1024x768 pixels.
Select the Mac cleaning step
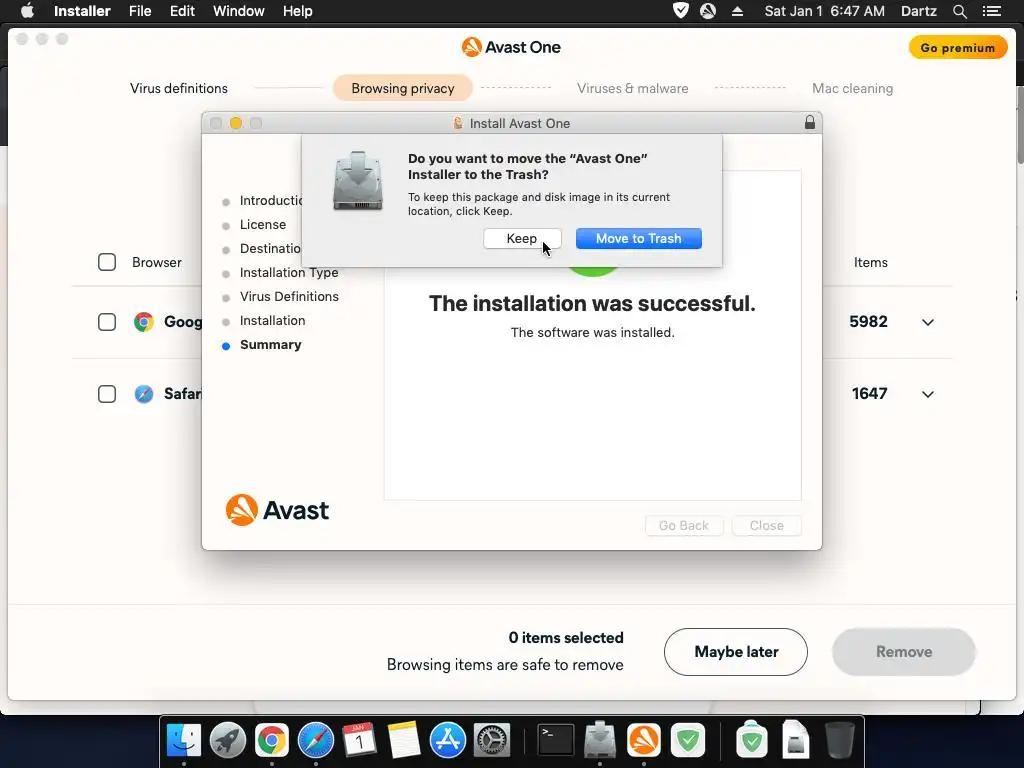tap(852, 88)
